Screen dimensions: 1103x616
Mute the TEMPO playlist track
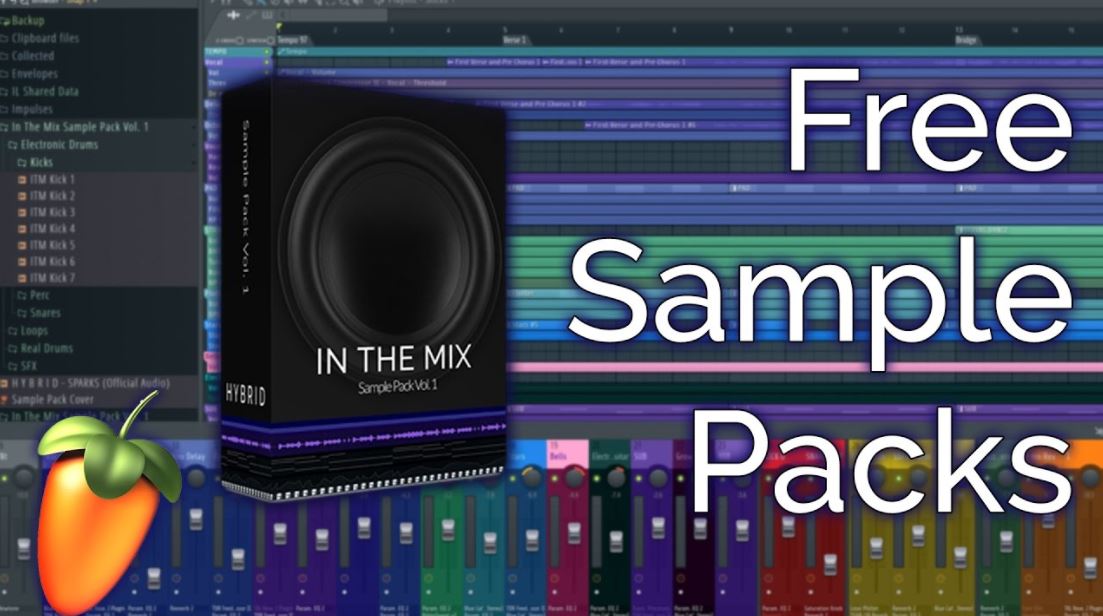tap(267, 52)
